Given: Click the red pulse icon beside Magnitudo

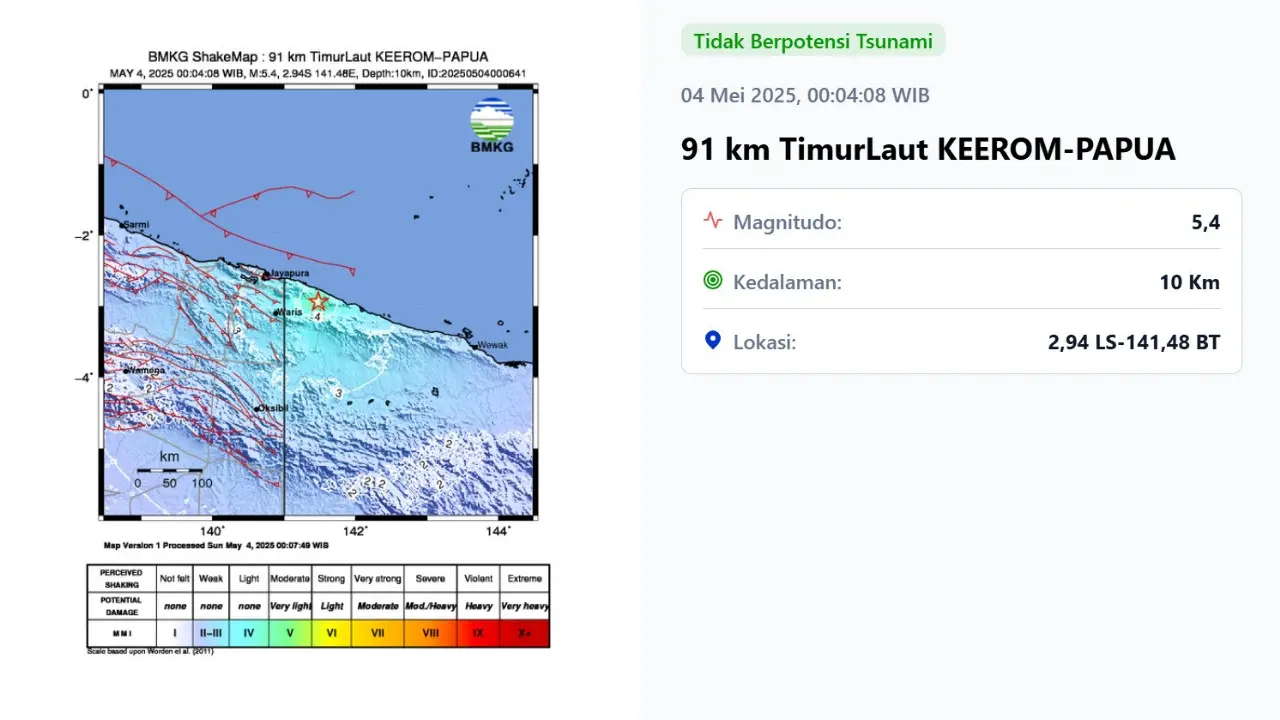Looking at the screenshot, I should [x=713, y=220].
